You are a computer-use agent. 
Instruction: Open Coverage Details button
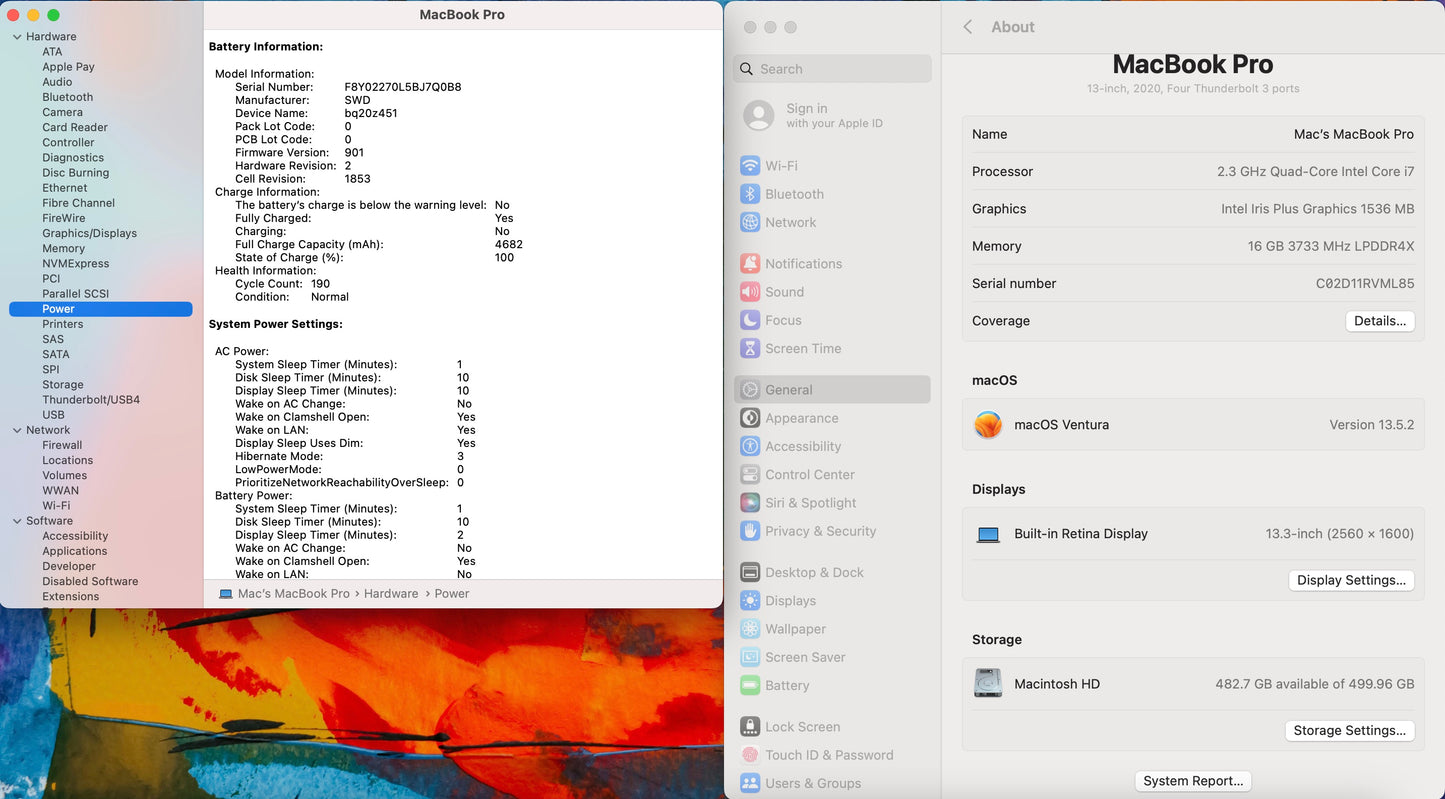(x=1379, y=321)
